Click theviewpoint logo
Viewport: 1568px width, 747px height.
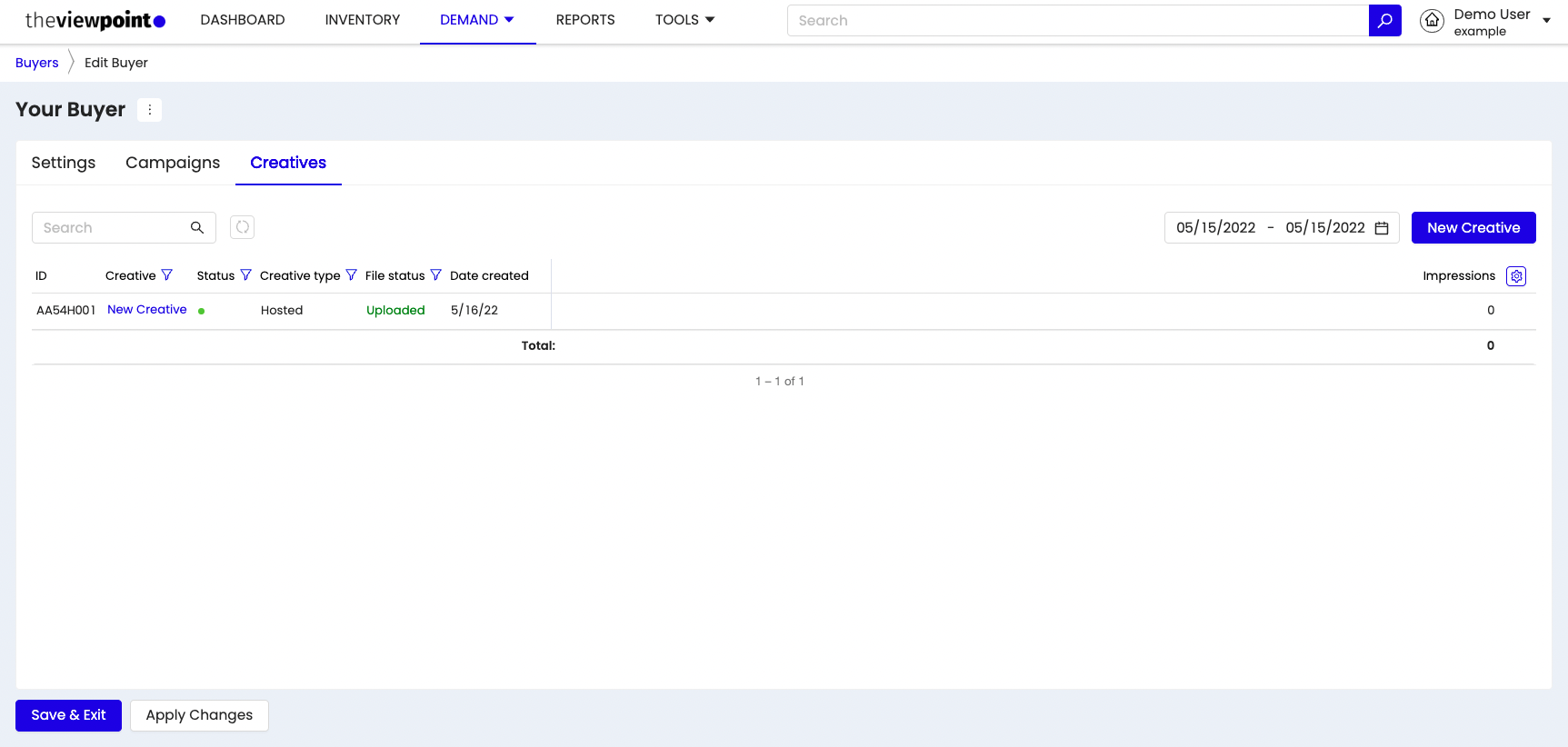[x=95, y=20]
